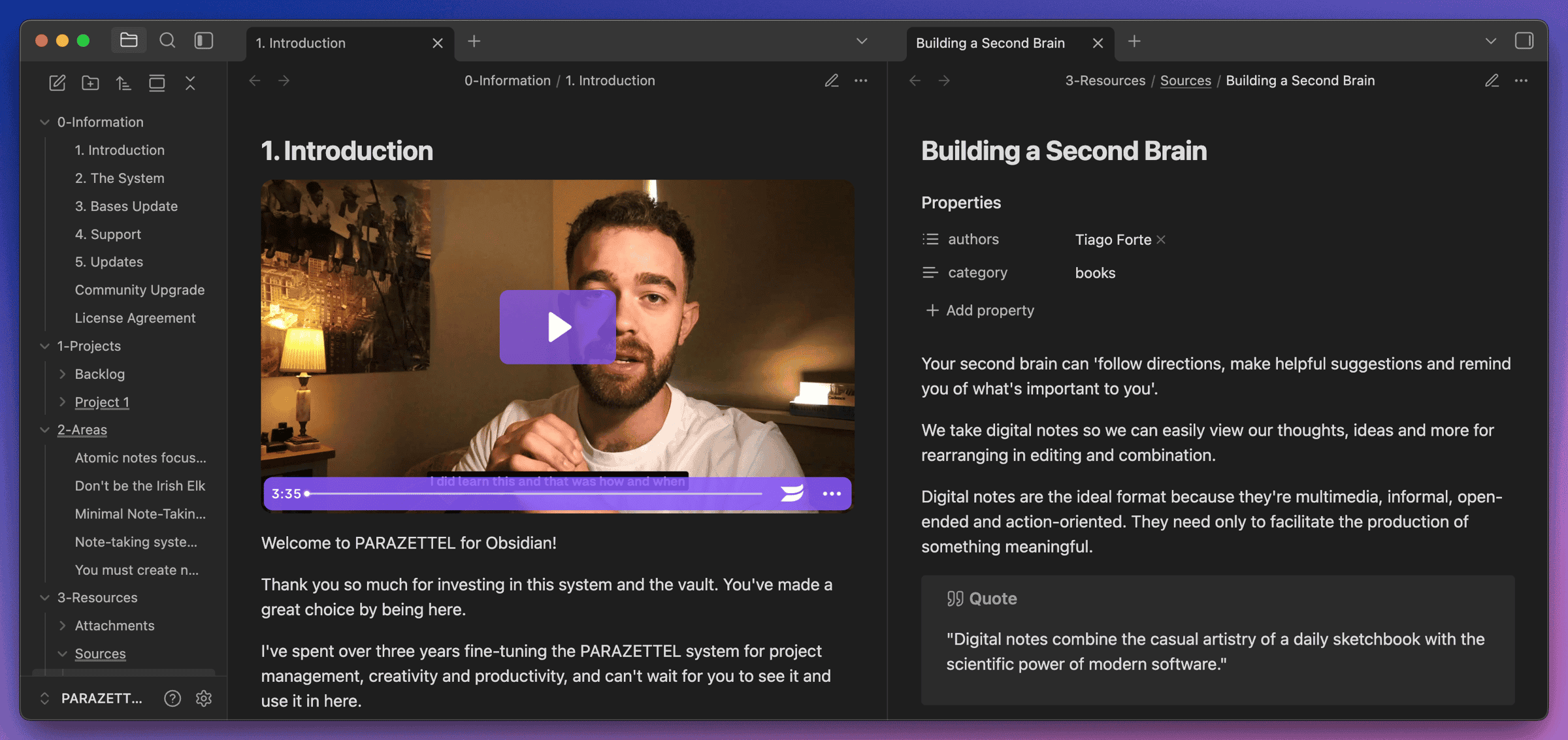Click the collapse all folders icon
Viewport: 1568px width, 740px height.
190,83
